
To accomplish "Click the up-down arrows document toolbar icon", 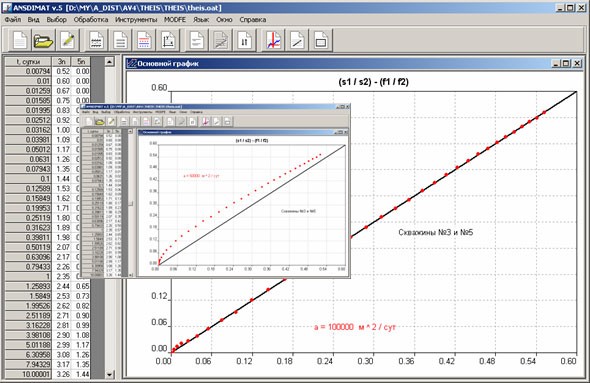I will 244,40.
